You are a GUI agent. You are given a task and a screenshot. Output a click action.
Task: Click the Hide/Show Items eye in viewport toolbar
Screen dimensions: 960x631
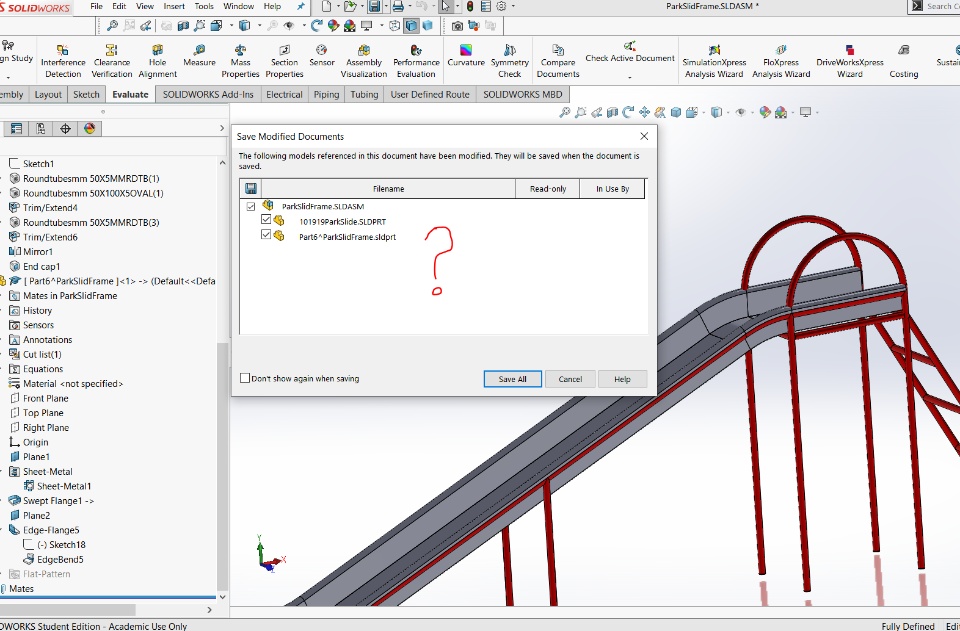[741, 112]
